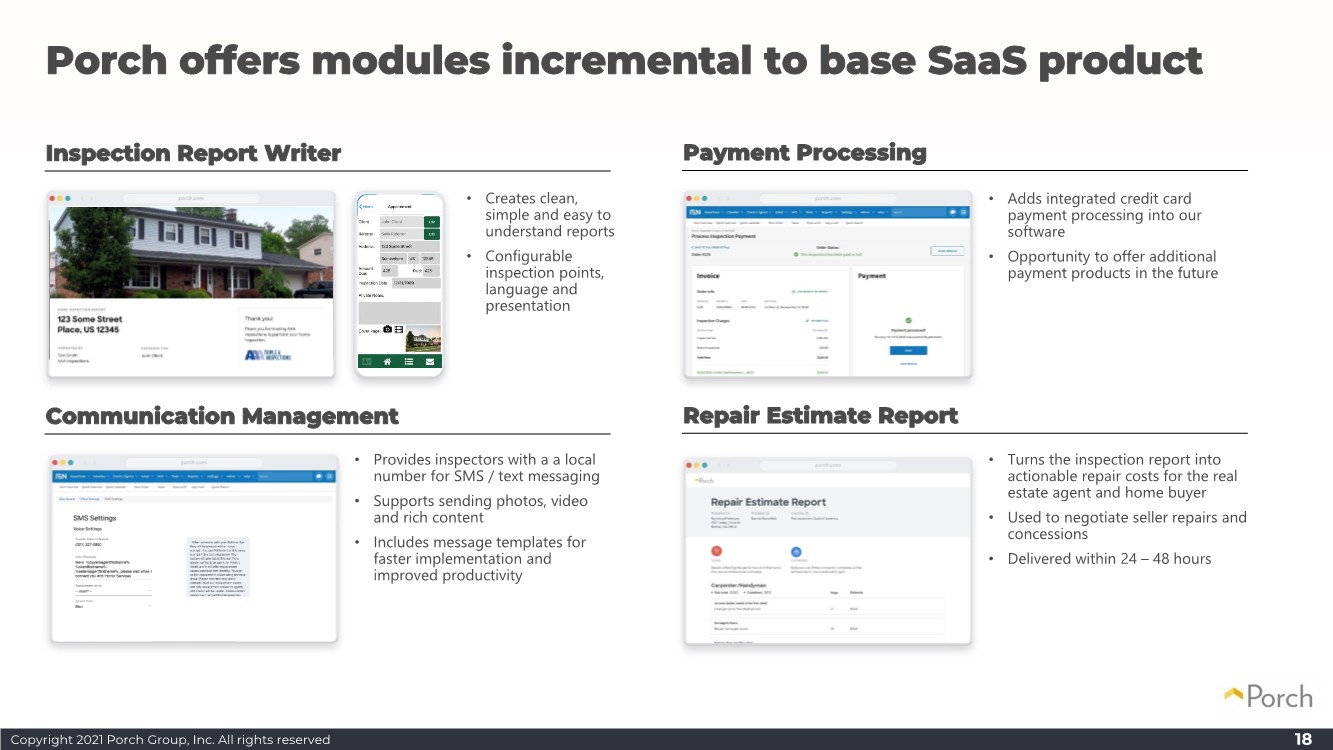Tap the camera icon beside Cover Page

pos(387,329)
